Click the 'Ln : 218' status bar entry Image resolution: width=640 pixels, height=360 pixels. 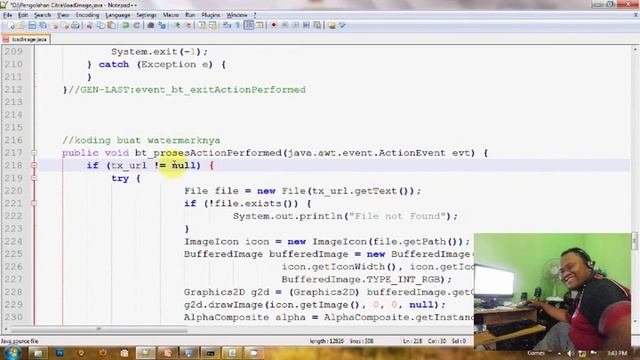coord(412,341)
